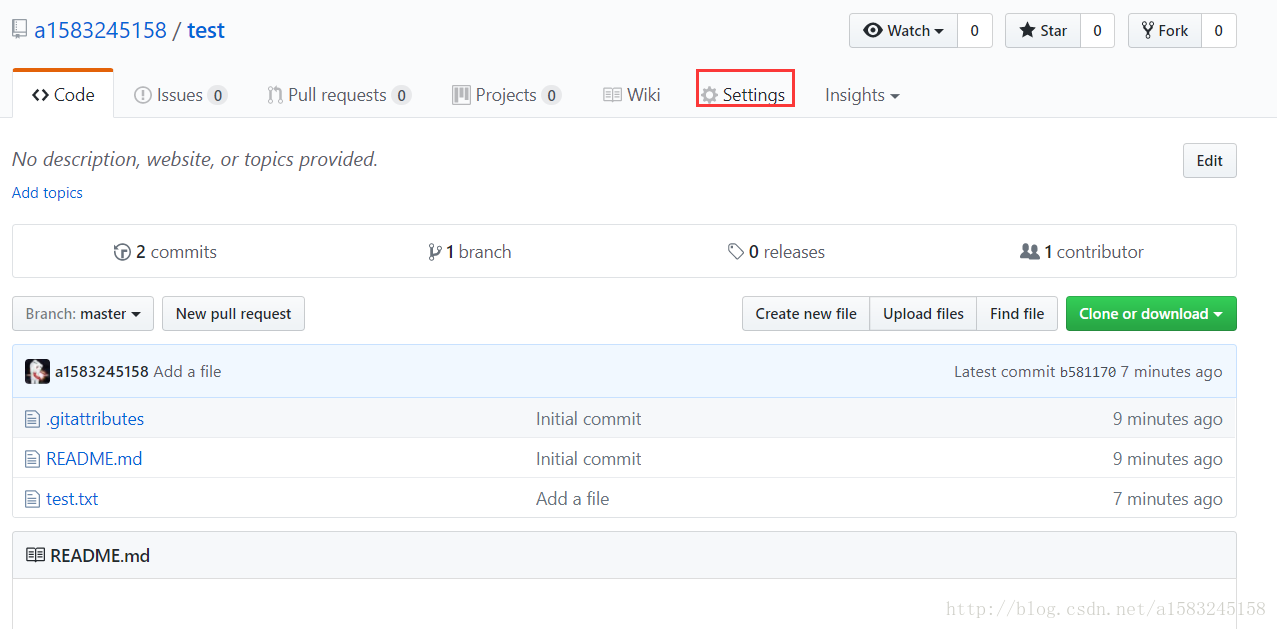Open the commit hash b581170 link
The image size is (1277, 629).
1088,372
